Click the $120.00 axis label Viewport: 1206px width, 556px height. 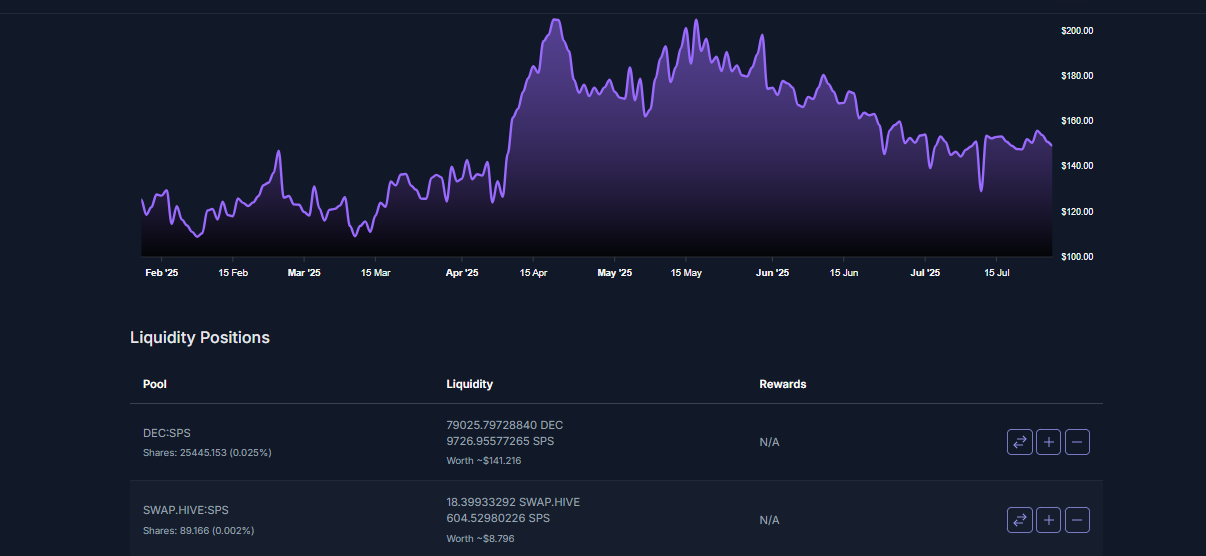click(x=1077, y=212)
